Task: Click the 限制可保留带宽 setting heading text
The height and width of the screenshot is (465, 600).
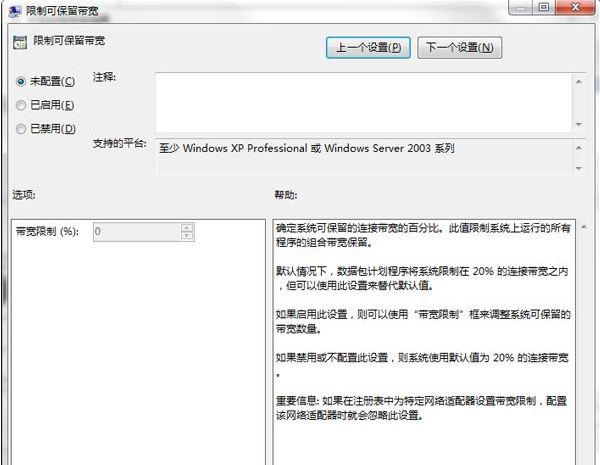Action: pos(69,41)
